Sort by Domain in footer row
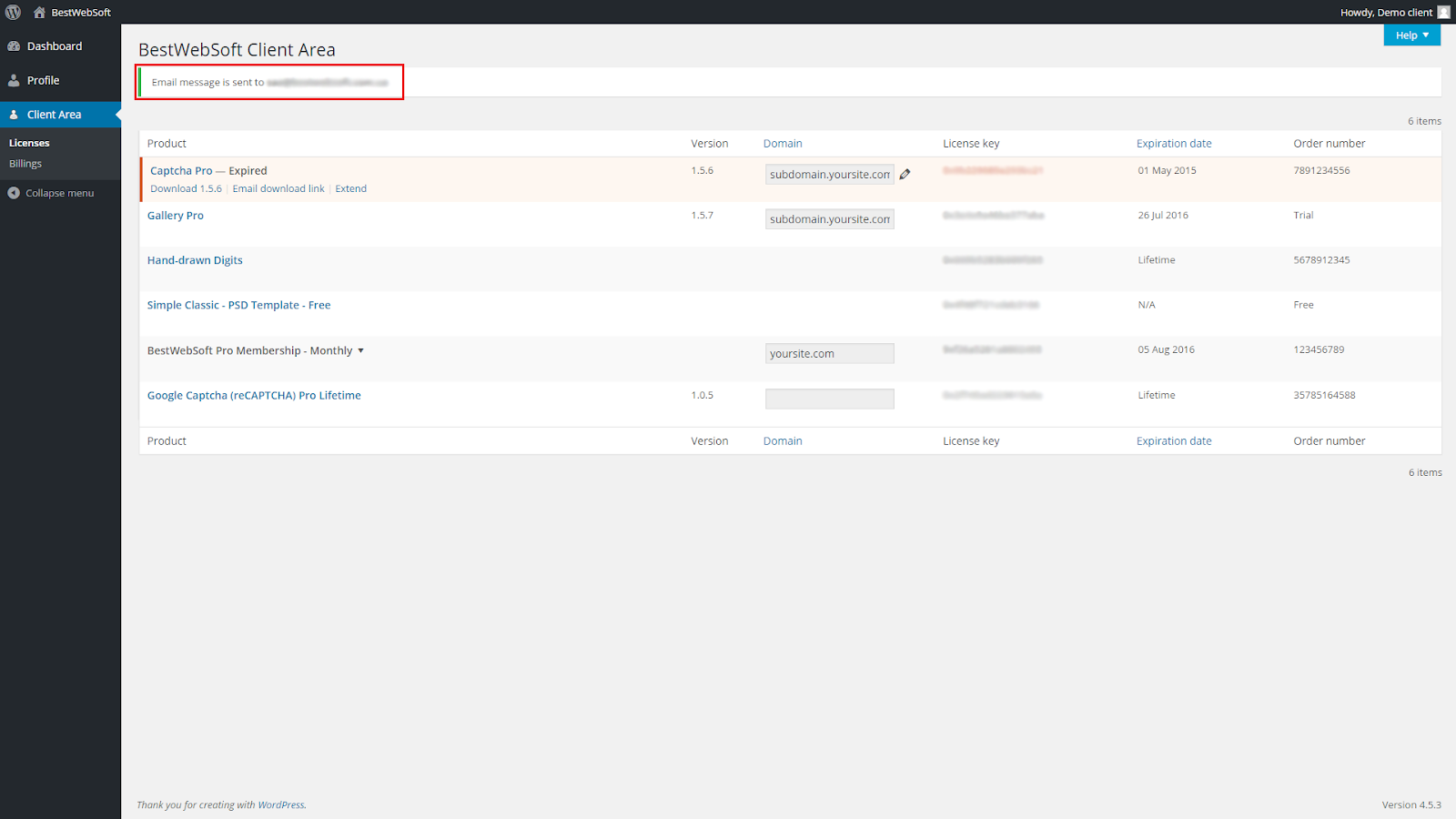The image size is (1456, 819). [x=783, y=440]
